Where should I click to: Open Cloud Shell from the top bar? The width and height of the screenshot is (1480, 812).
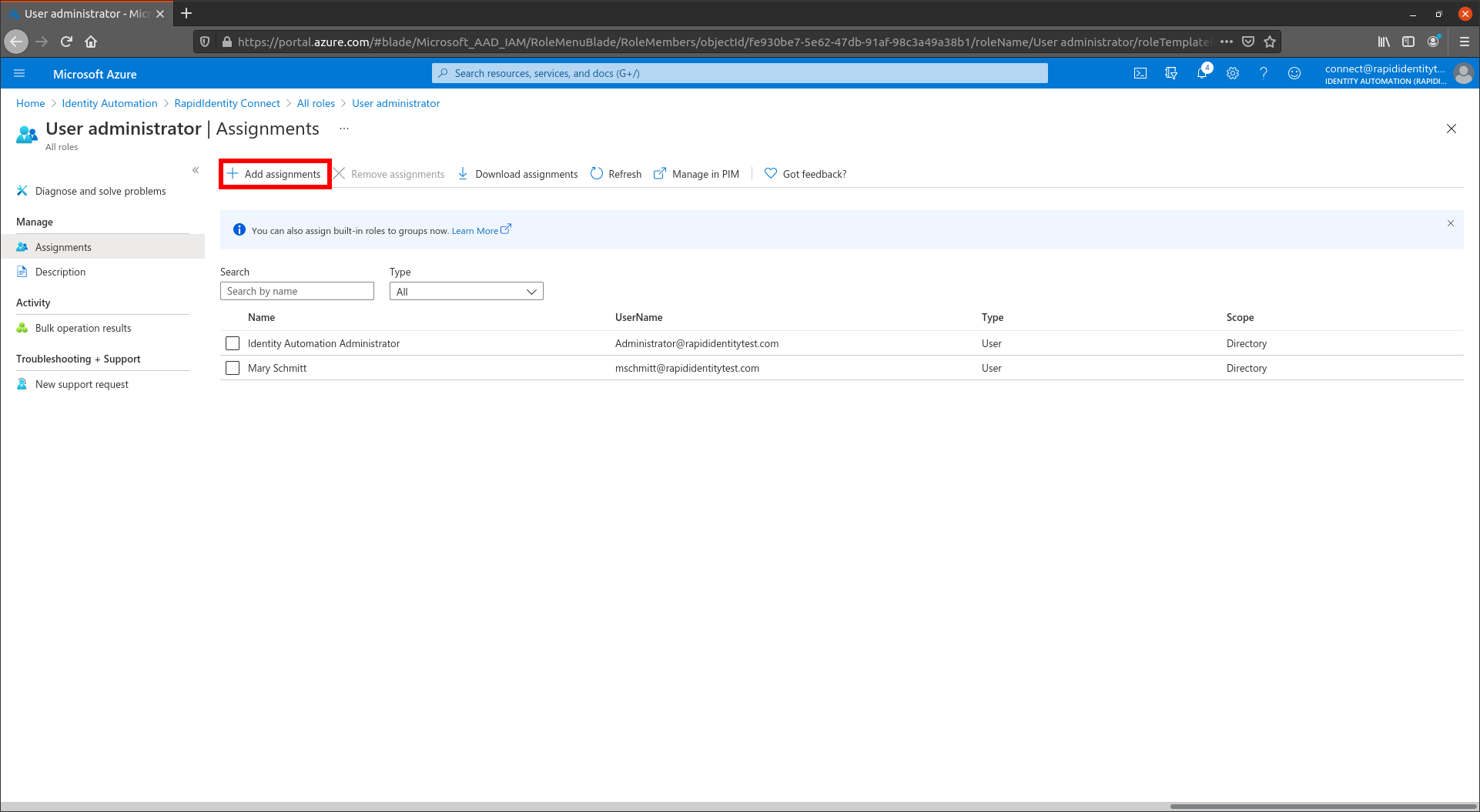(1140, 74)
